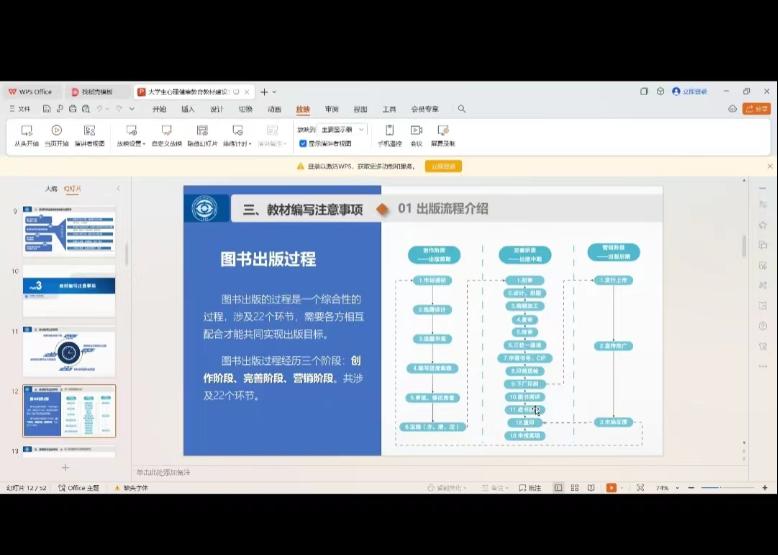Switch to 大纲 outline pane tab
This screenshot has width=778, height=555.
[51, 188]
